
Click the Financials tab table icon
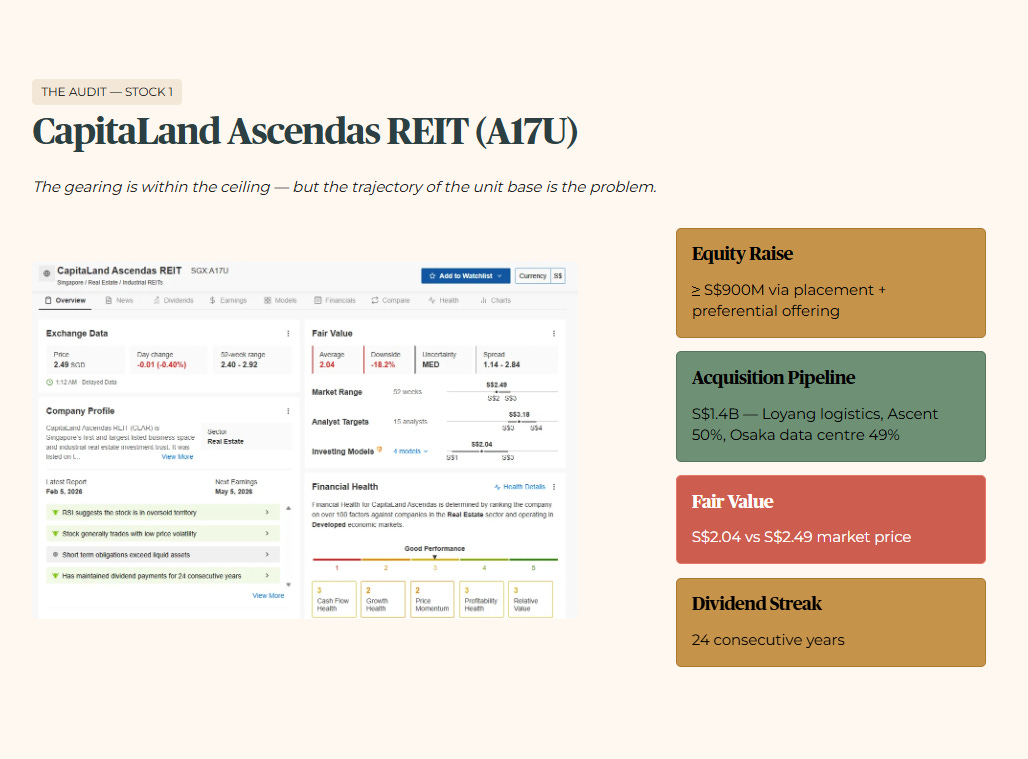[318, 300]
